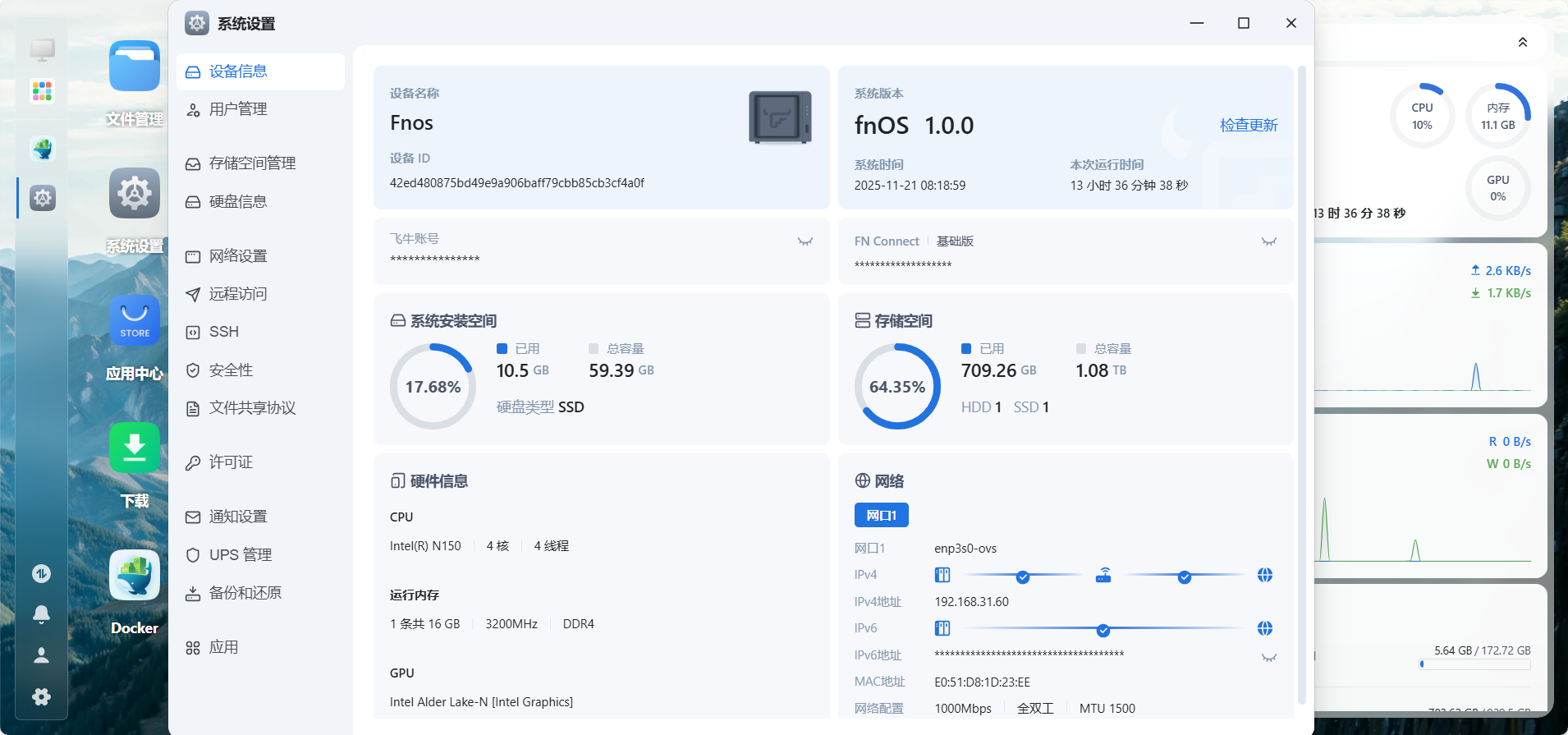Open the 下载 download app icon
Viewport: 1568px width, 735px height.
[134, 448]
